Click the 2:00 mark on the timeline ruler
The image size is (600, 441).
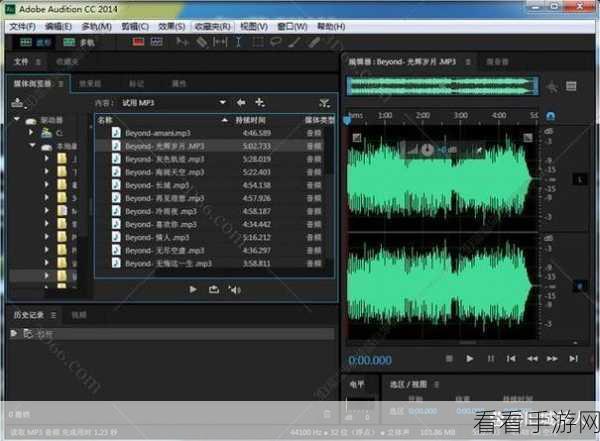tap(422, 115)
